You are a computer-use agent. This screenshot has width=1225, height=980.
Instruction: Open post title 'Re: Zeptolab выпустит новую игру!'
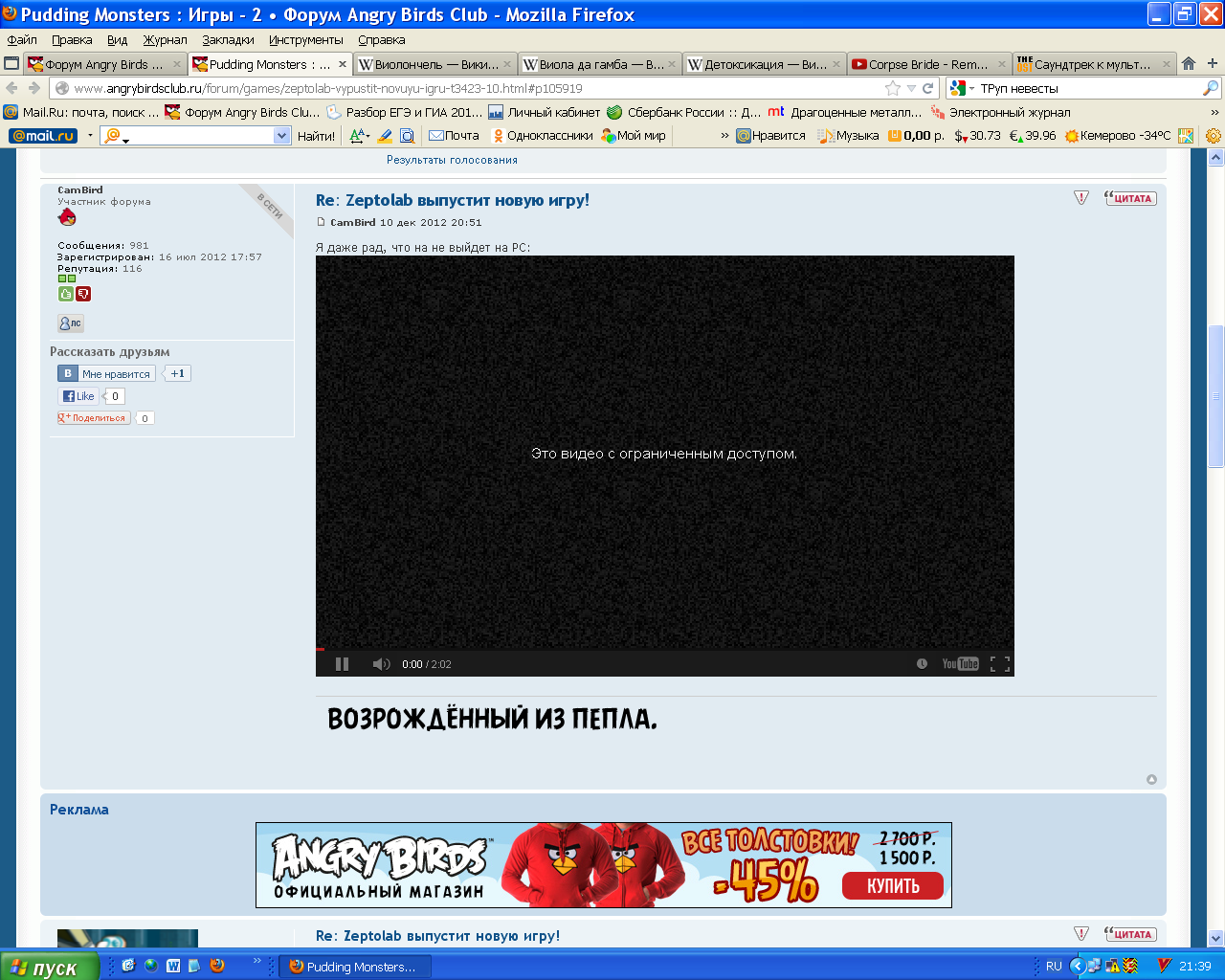453,200
